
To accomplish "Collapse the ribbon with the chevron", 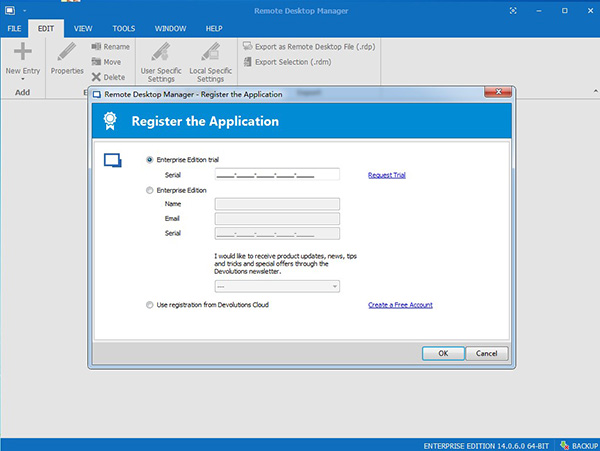I will tap(596, 91).
